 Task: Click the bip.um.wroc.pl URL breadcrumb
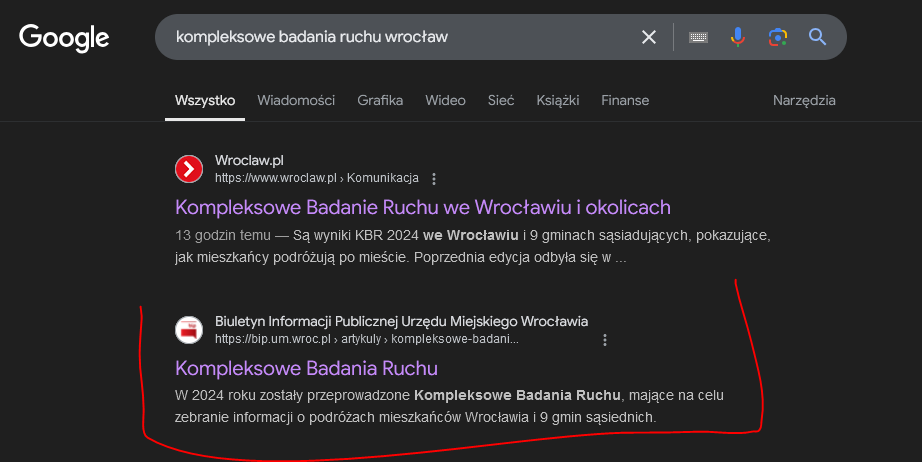pos(367,339)
